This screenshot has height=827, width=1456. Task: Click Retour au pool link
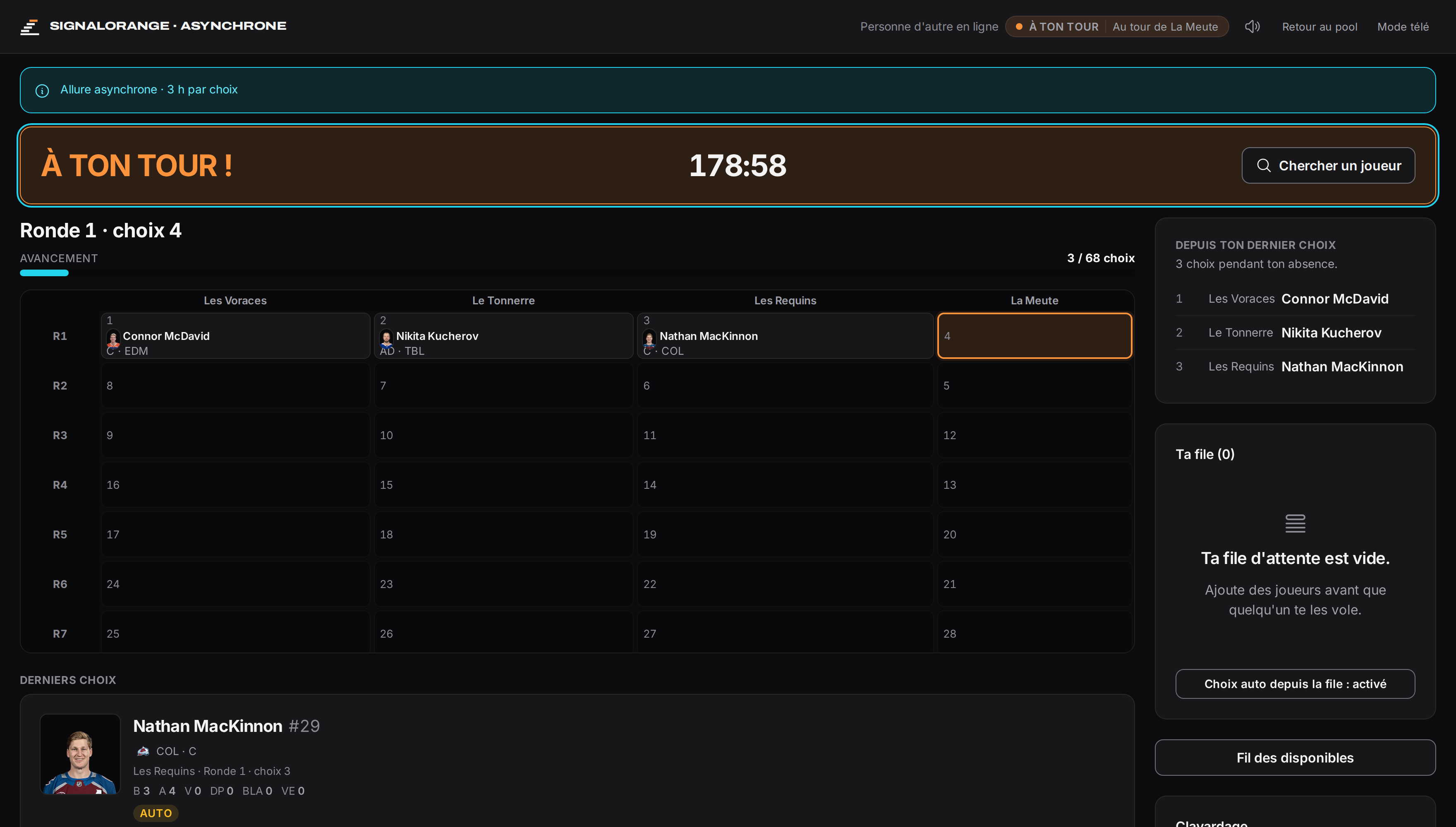click(x=1319, y=27)
